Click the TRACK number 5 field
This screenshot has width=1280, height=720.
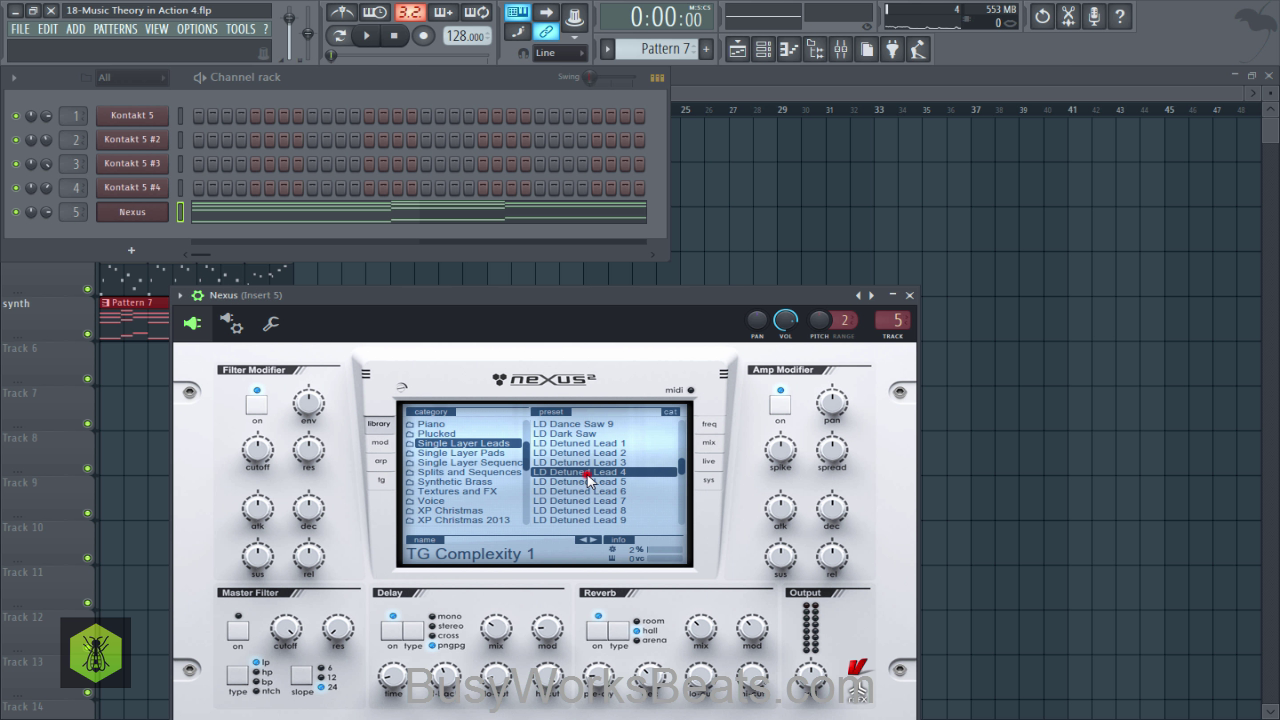pyautogui.click(x=893, y=320)
